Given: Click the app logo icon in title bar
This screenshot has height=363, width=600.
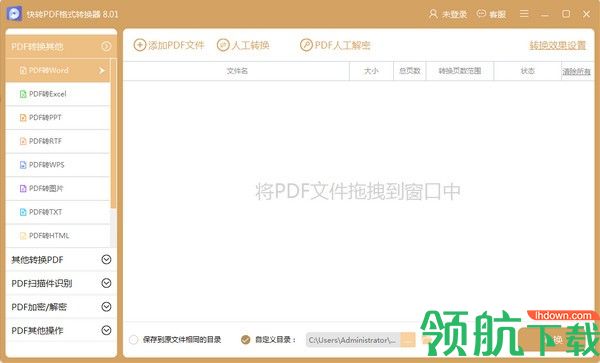Looking at the screenshot, I should (x=14, y=14).
